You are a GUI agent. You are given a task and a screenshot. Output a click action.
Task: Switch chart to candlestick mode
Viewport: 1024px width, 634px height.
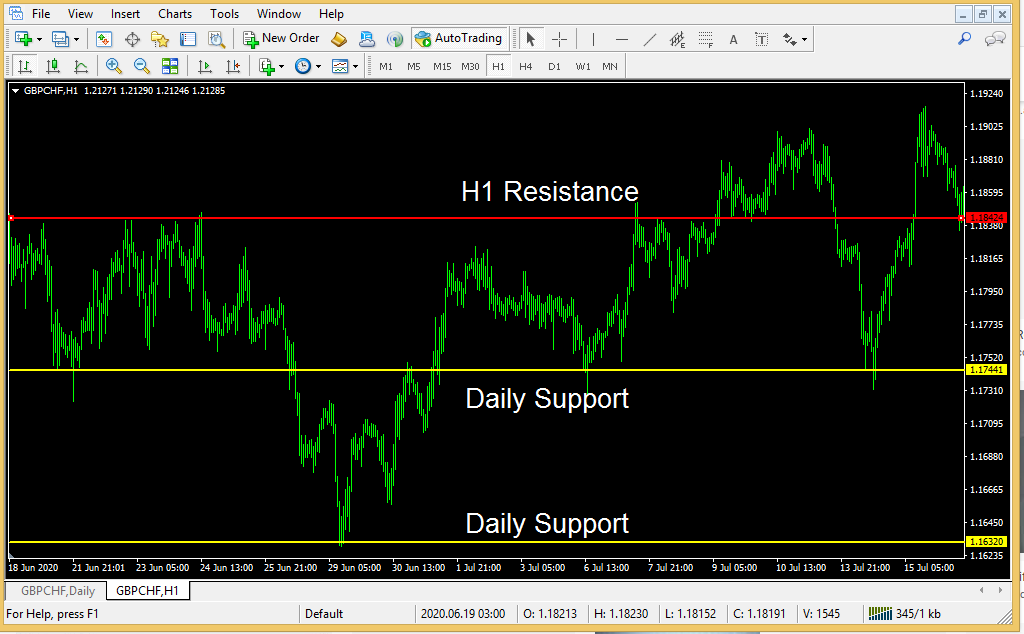(x=53, y=66)
